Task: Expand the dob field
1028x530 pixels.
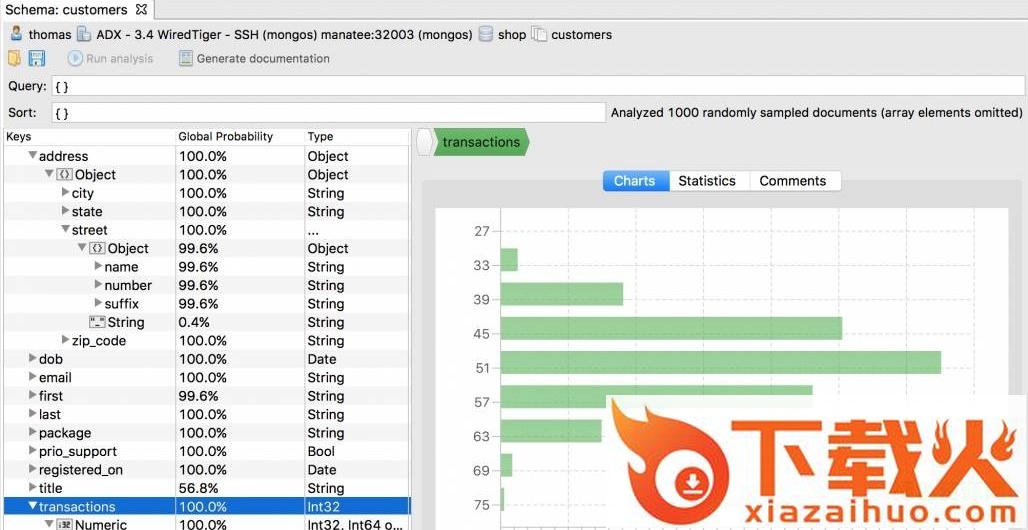Action: (33, 359)
